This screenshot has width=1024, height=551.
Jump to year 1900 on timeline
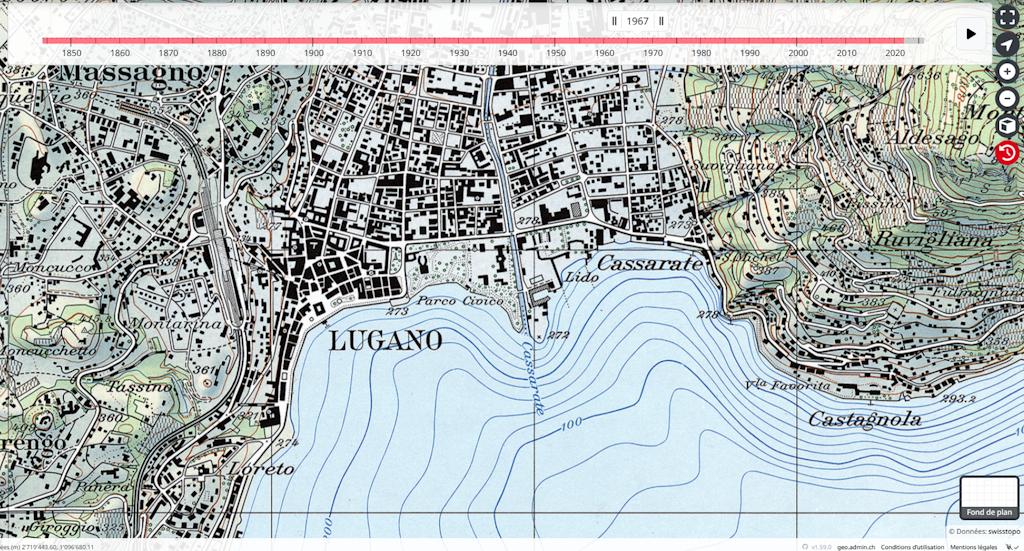314,41
